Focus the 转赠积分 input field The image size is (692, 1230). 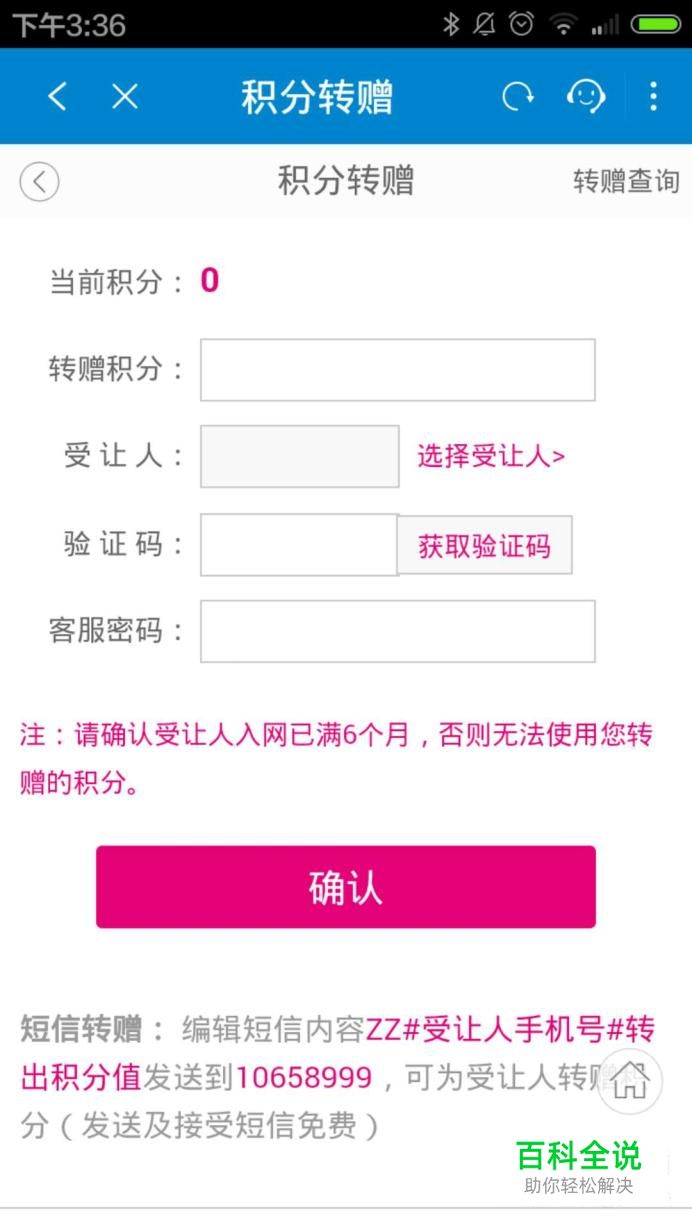398,370
